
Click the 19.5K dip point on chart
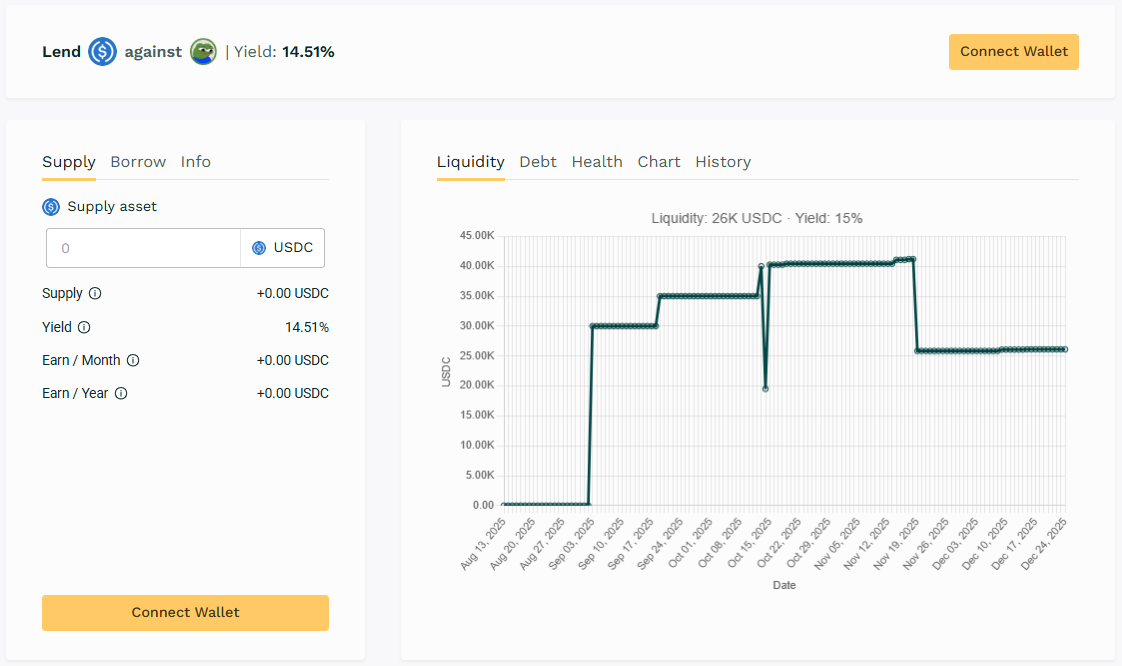coord(765,388)
